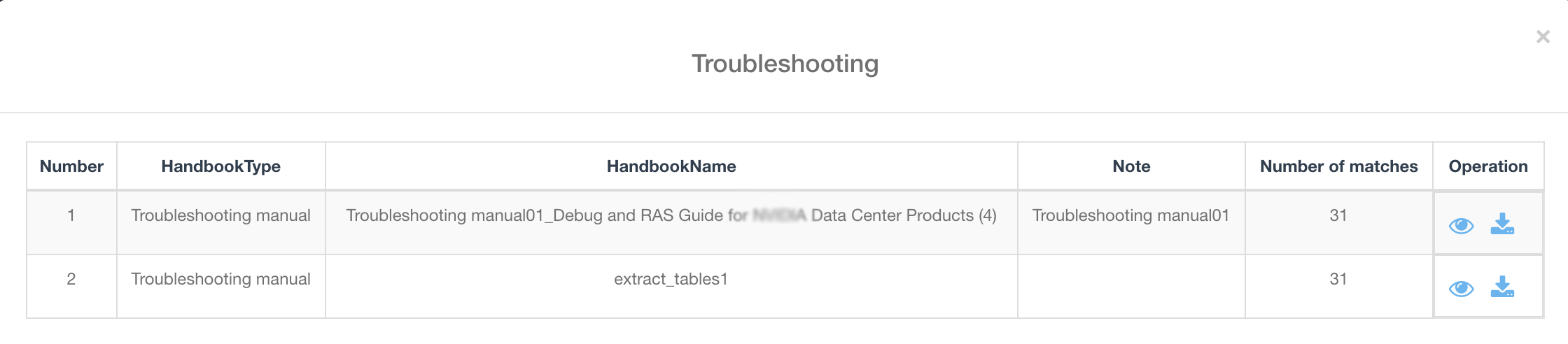Viewport: 1568px width, 344px height.
Task: Click the HandbookName column header
Action: [671, 166]
